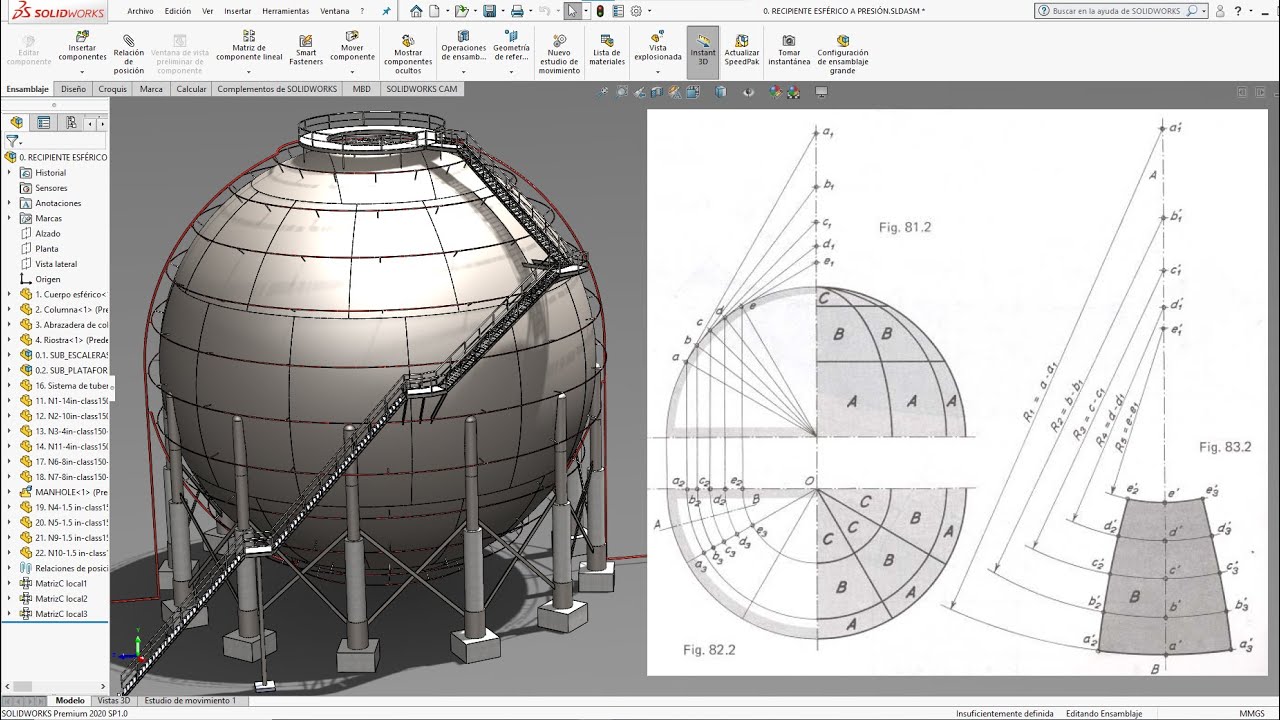Click the Save diskette icon
Viewport: 1280px width, 720px height.
(488, 11)
